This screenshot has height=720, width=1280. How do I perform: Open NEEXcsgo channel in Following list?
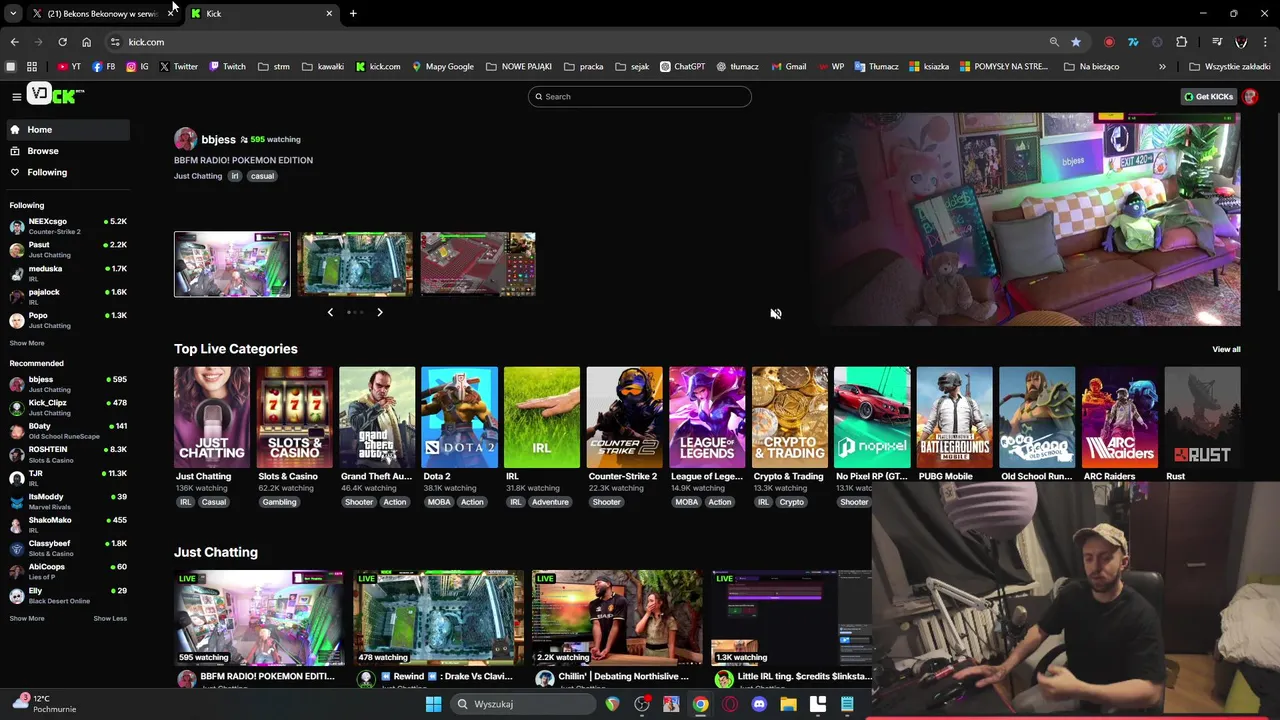click(68, 226)
